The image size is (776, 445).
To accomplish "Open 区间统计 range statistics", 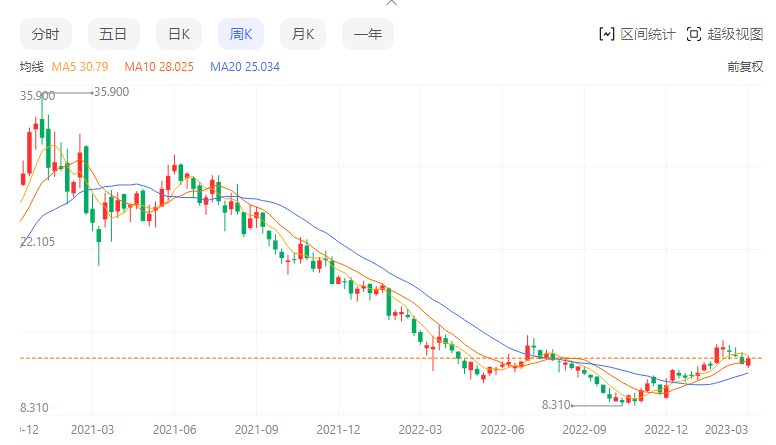I will [x=648, y=34].
